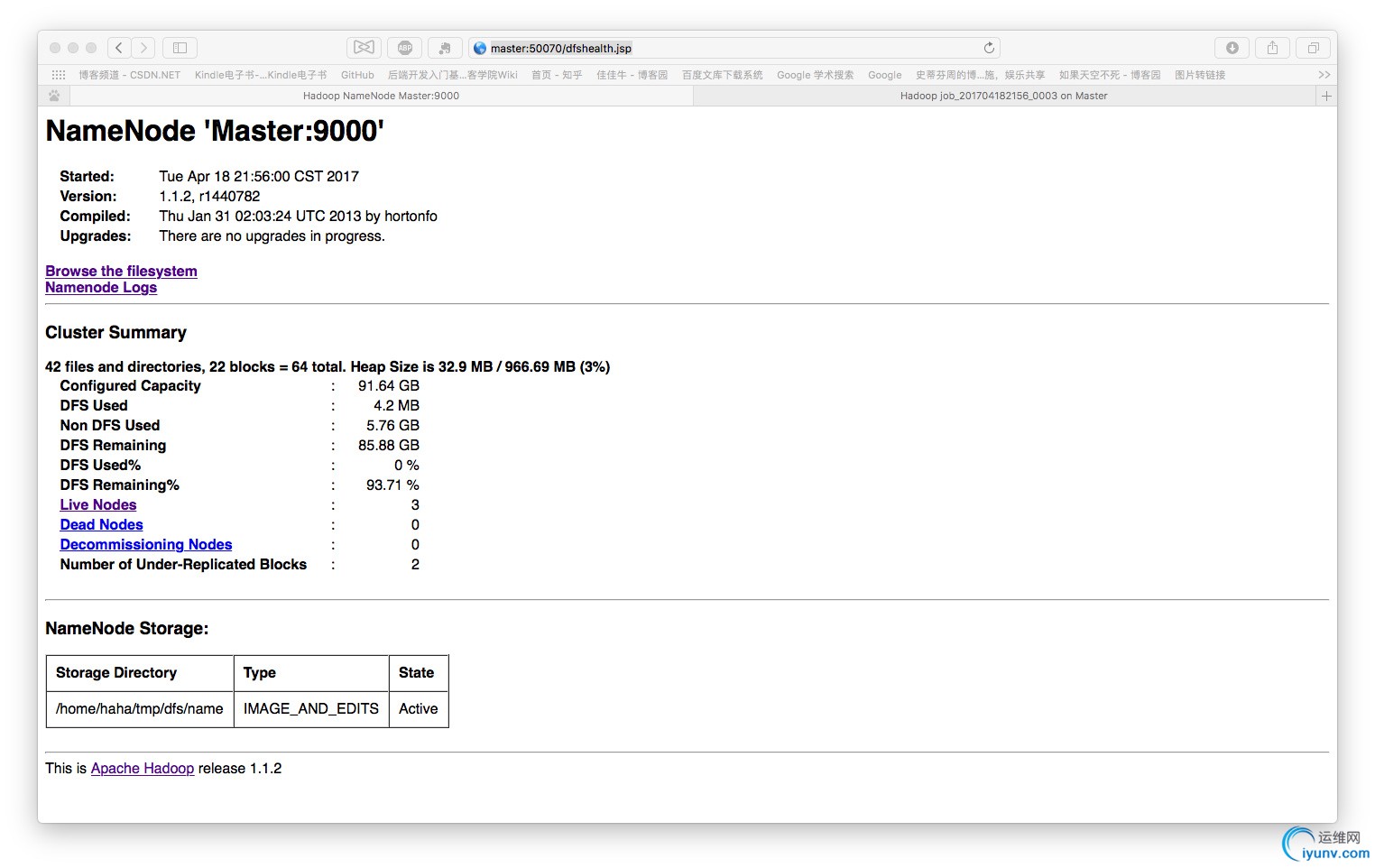
Task: Open the Decommissioning Nodes link
Action: coord(146,544)
